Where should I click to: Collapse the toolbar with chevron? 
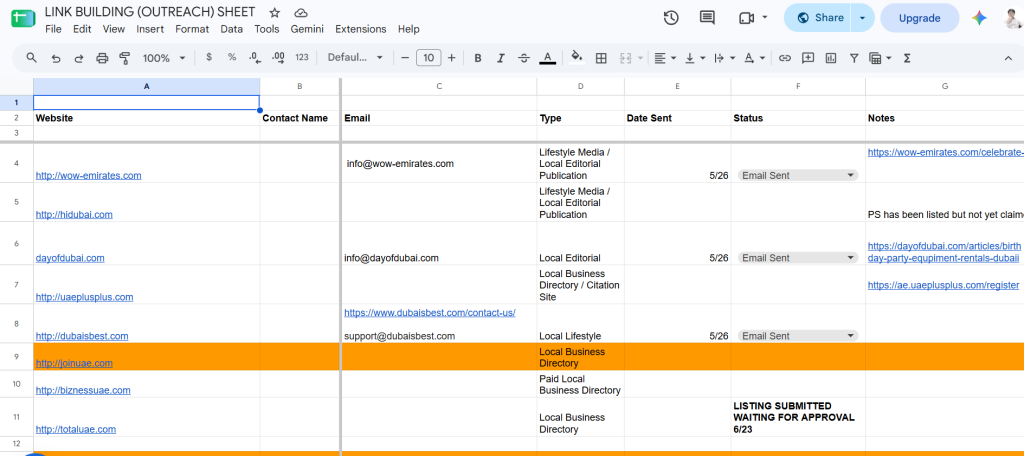[x=1008, y=58]
